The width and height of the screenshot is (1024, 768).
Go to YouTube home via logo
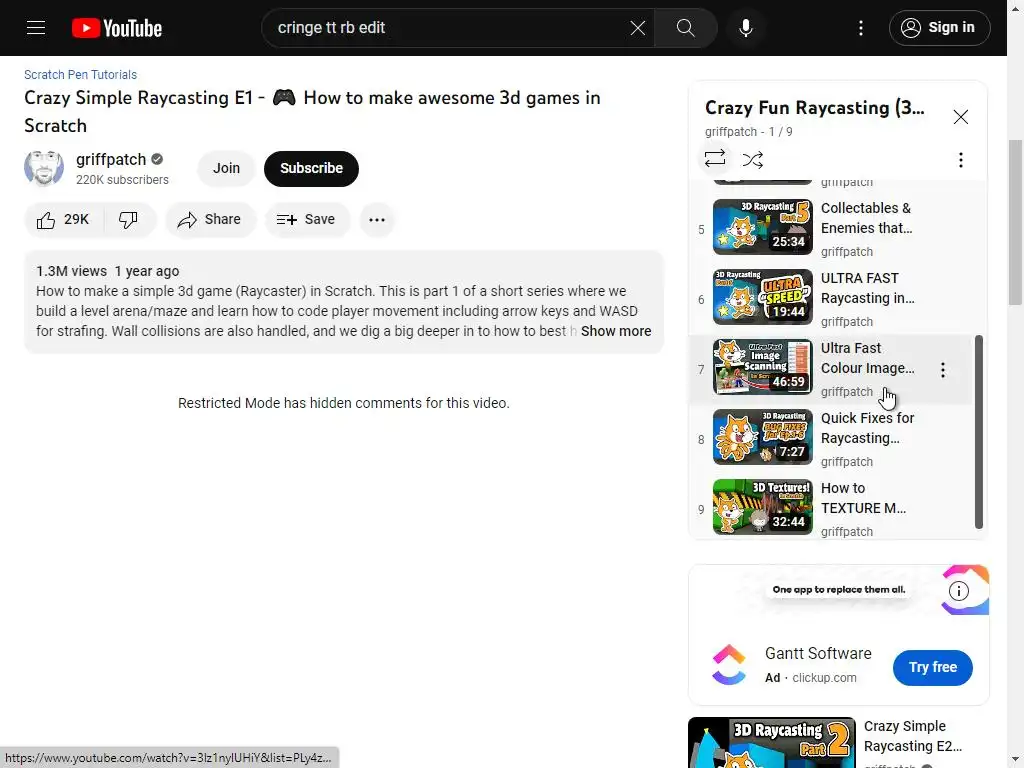(x=117, y=28)
